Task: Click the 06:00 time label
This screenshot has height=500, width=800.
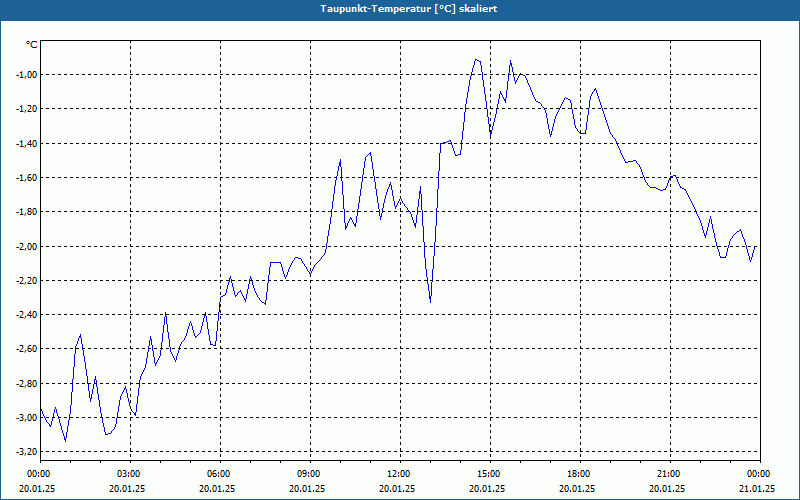Action: 220,474
